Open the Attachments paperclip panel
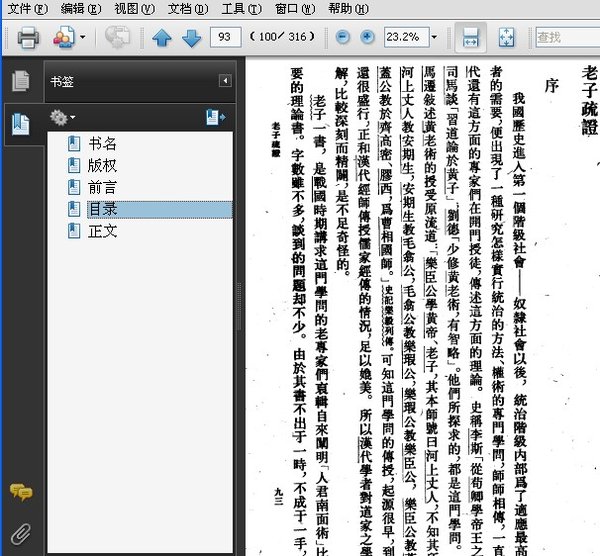 pyautogui.click(x=19, y=531)
